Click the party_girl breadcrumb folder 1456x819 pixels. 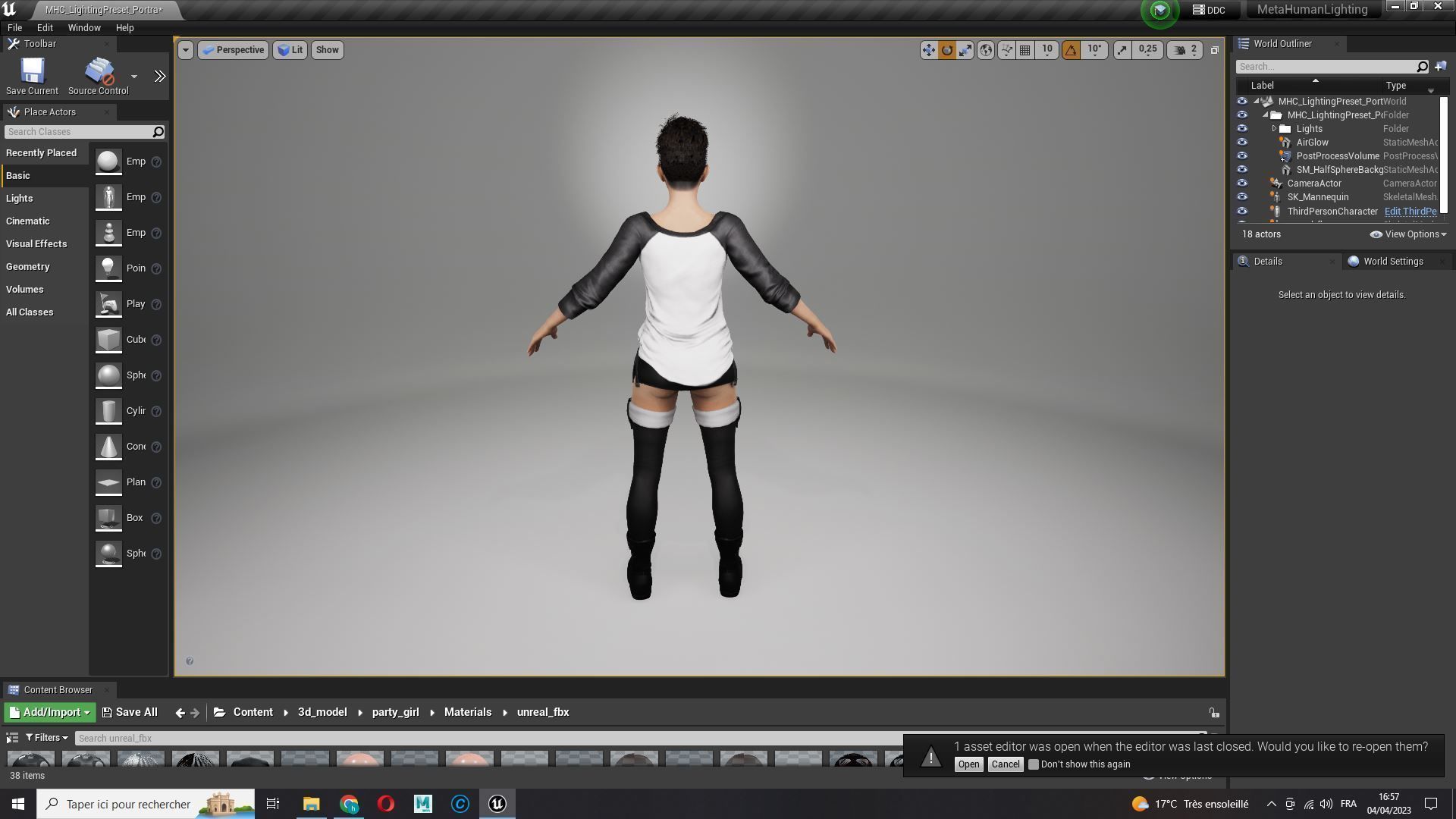click(395, 713)
